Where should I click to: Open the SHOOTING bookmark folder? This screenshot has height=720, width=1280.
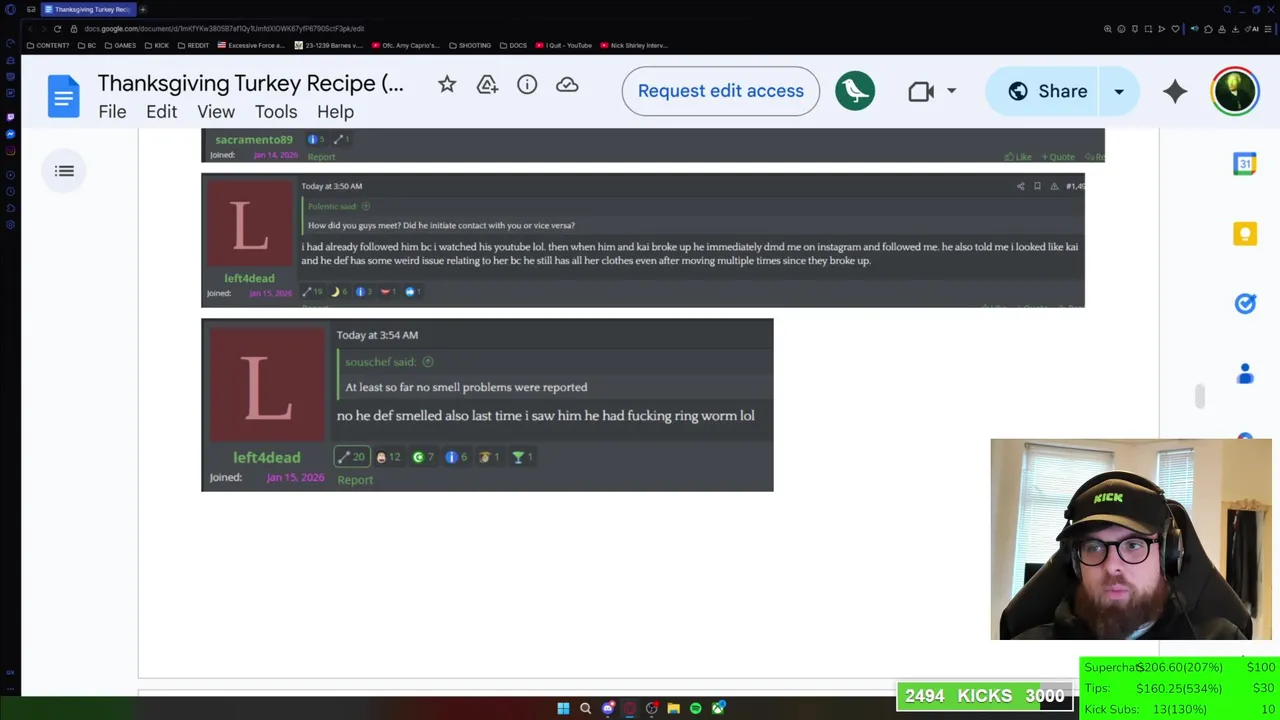(470, 45)
